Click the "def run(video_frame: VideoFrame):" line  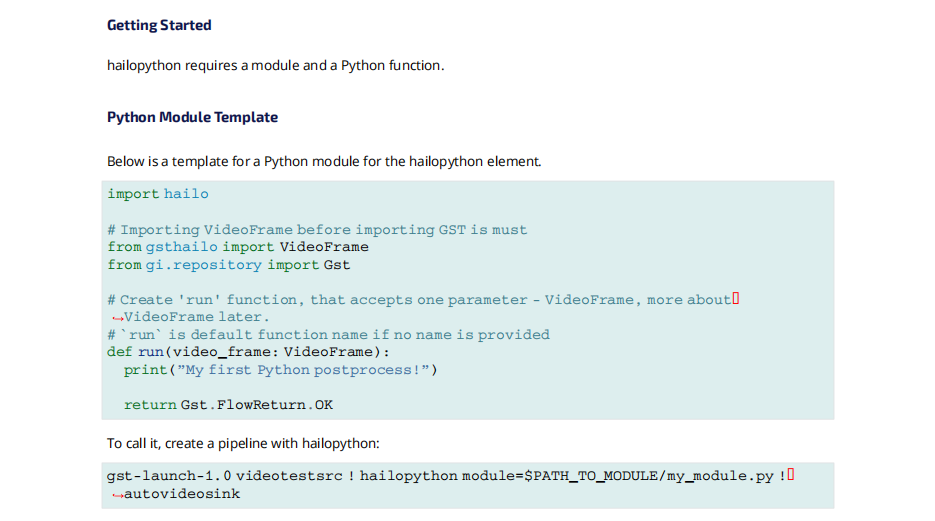[x=248, y=352]
